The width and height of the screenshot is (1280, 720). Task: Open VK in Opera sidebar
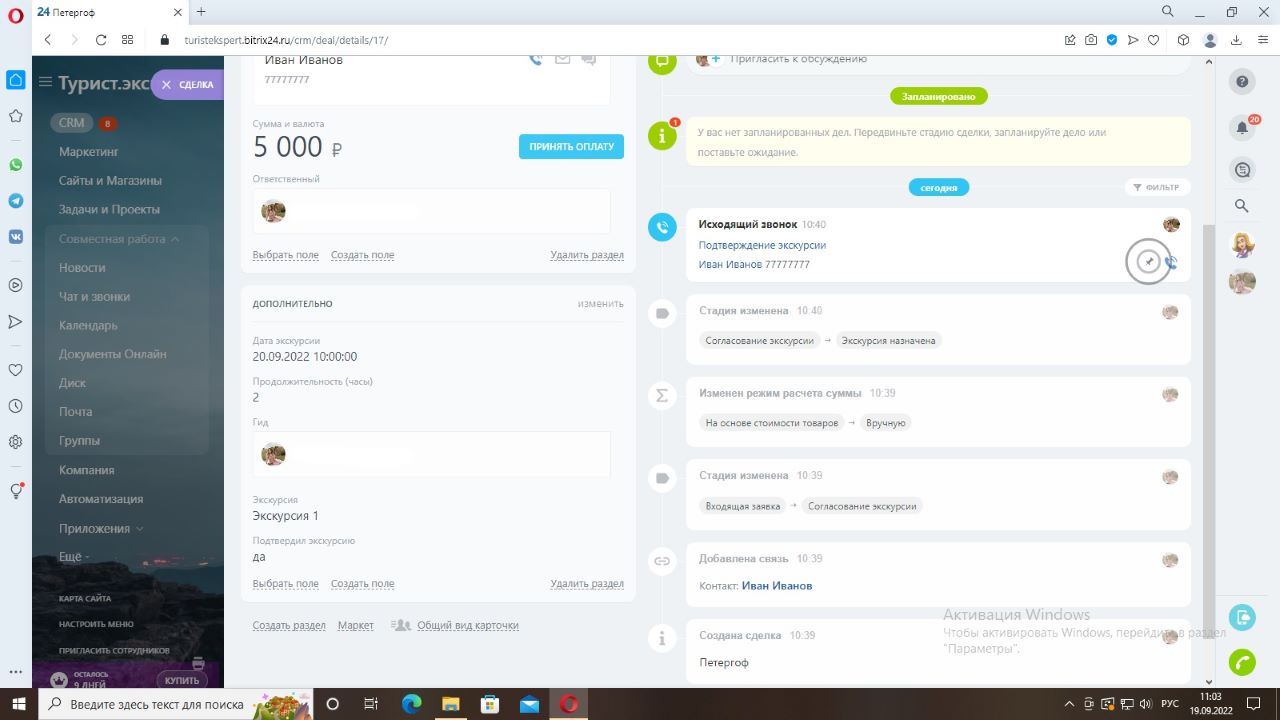pyautogui.click(x=15, y=237)
